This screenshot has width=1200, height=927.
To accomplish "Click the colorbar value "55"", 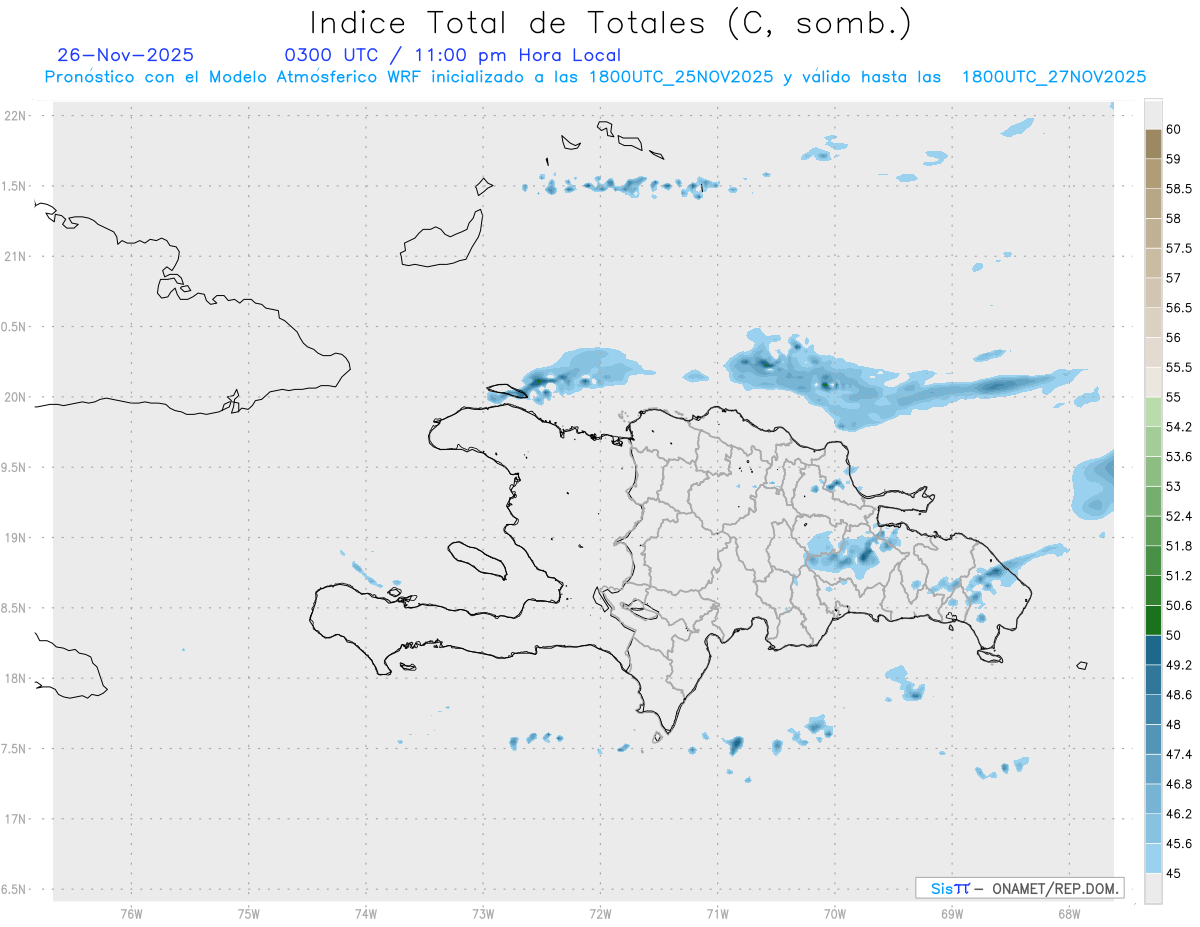I will click(x=1174, y=397).
